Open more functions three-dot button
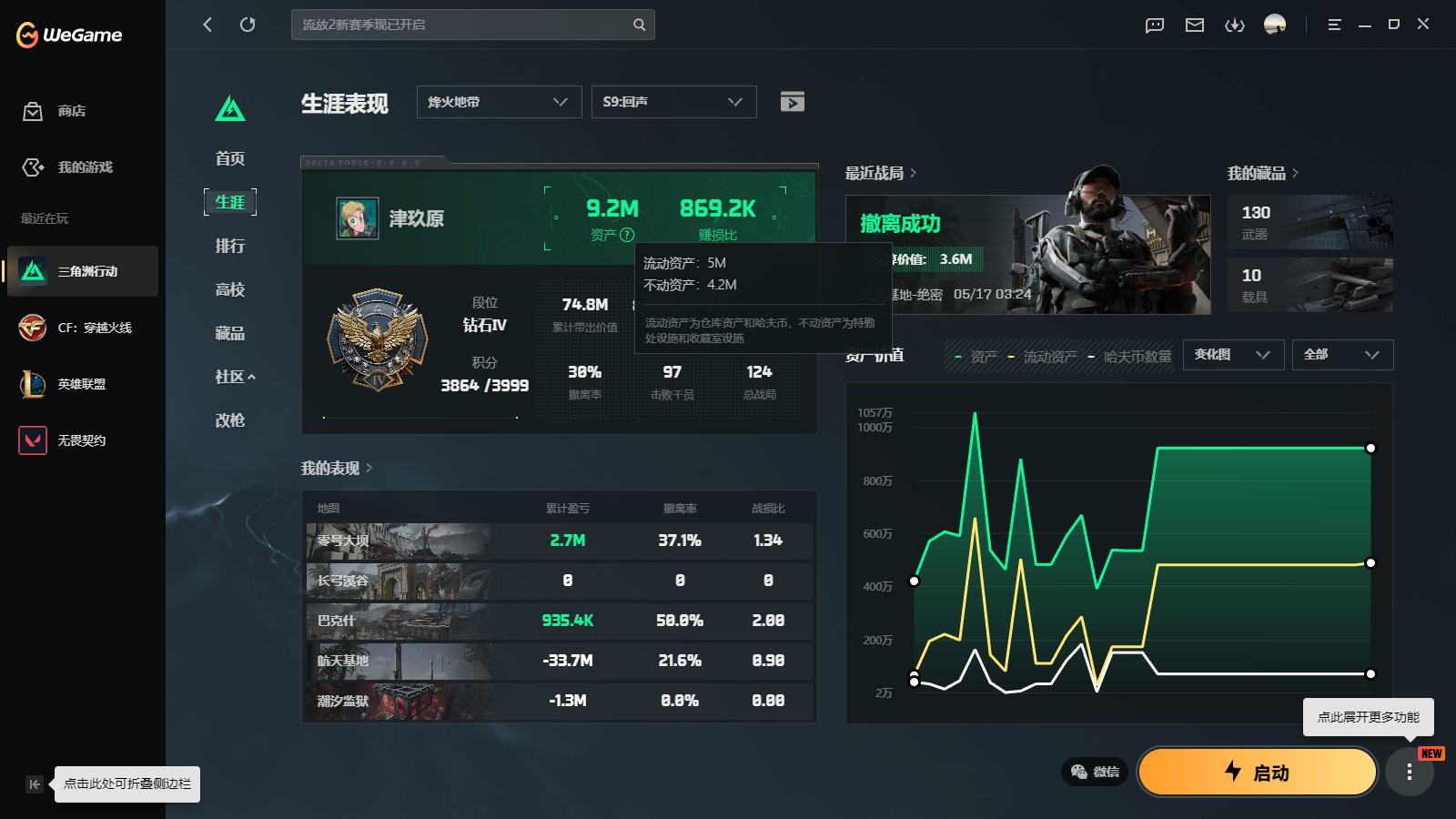 (1410, 773)
